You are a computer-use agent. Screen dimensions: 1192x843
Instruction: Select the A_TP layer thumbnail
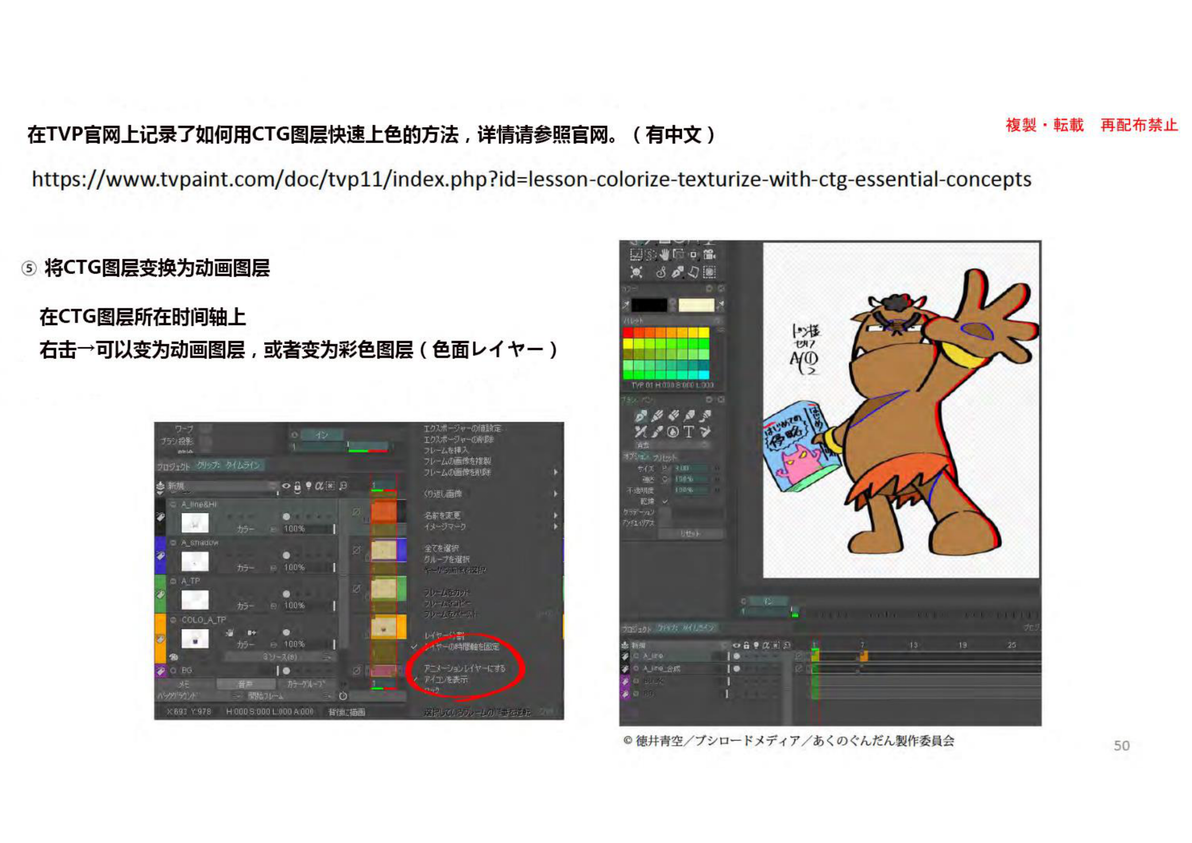pyautogui.click(x=195, y=600)
